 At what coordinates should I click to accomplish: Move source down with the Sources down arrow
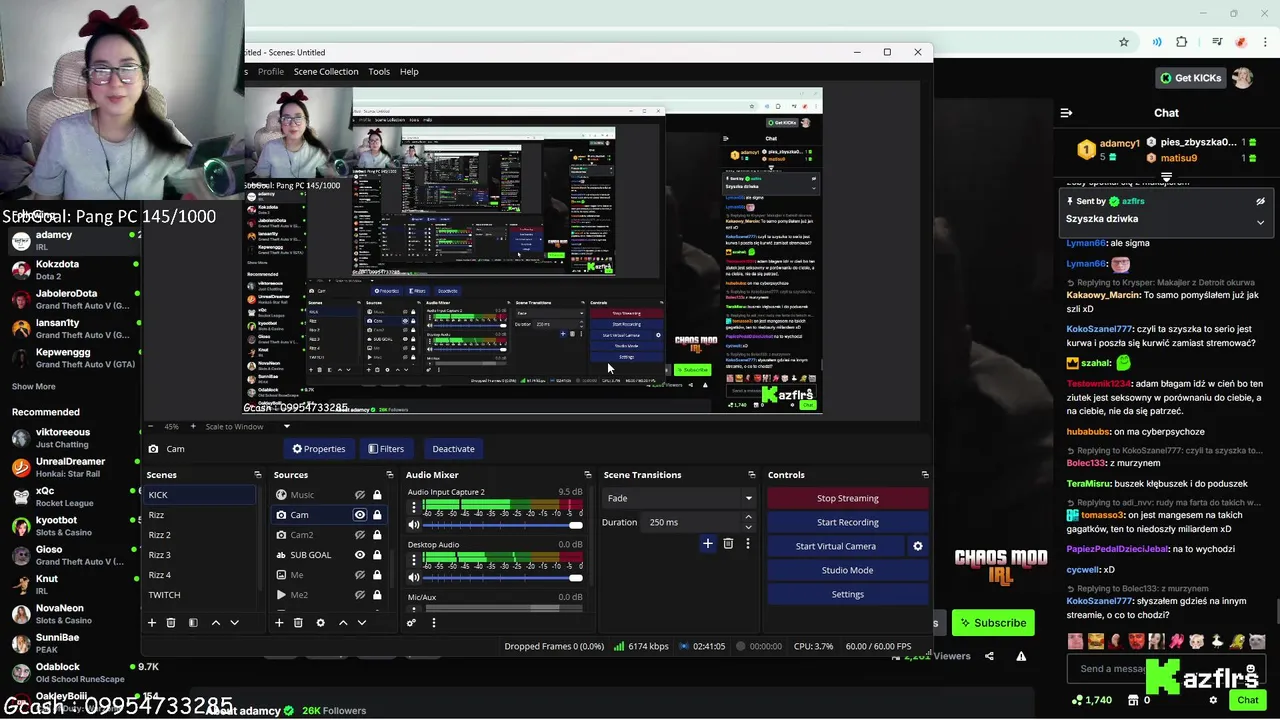point(362,623)
